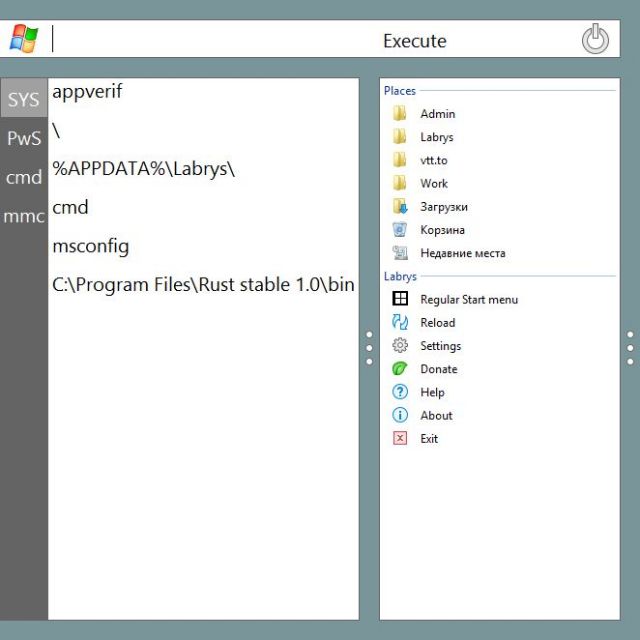Open the Admin folder
640x640 pixels.
(x=437, y=114)
